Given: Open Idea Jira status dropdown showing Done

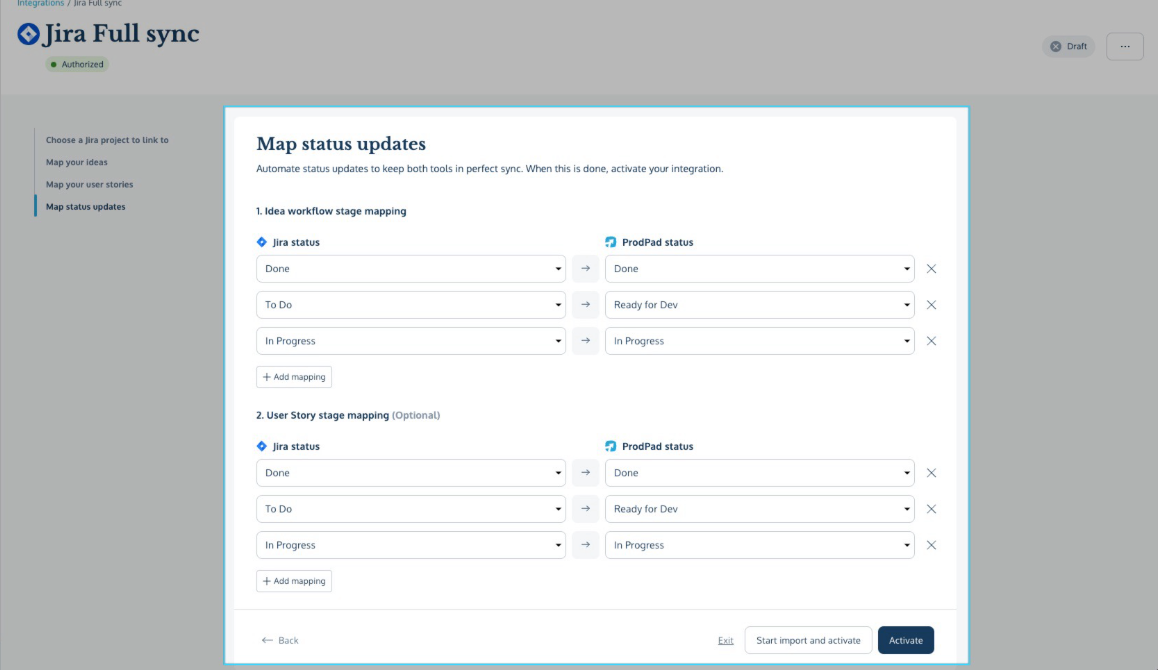Looking at the screenshot, I should [x=411, y=269].
